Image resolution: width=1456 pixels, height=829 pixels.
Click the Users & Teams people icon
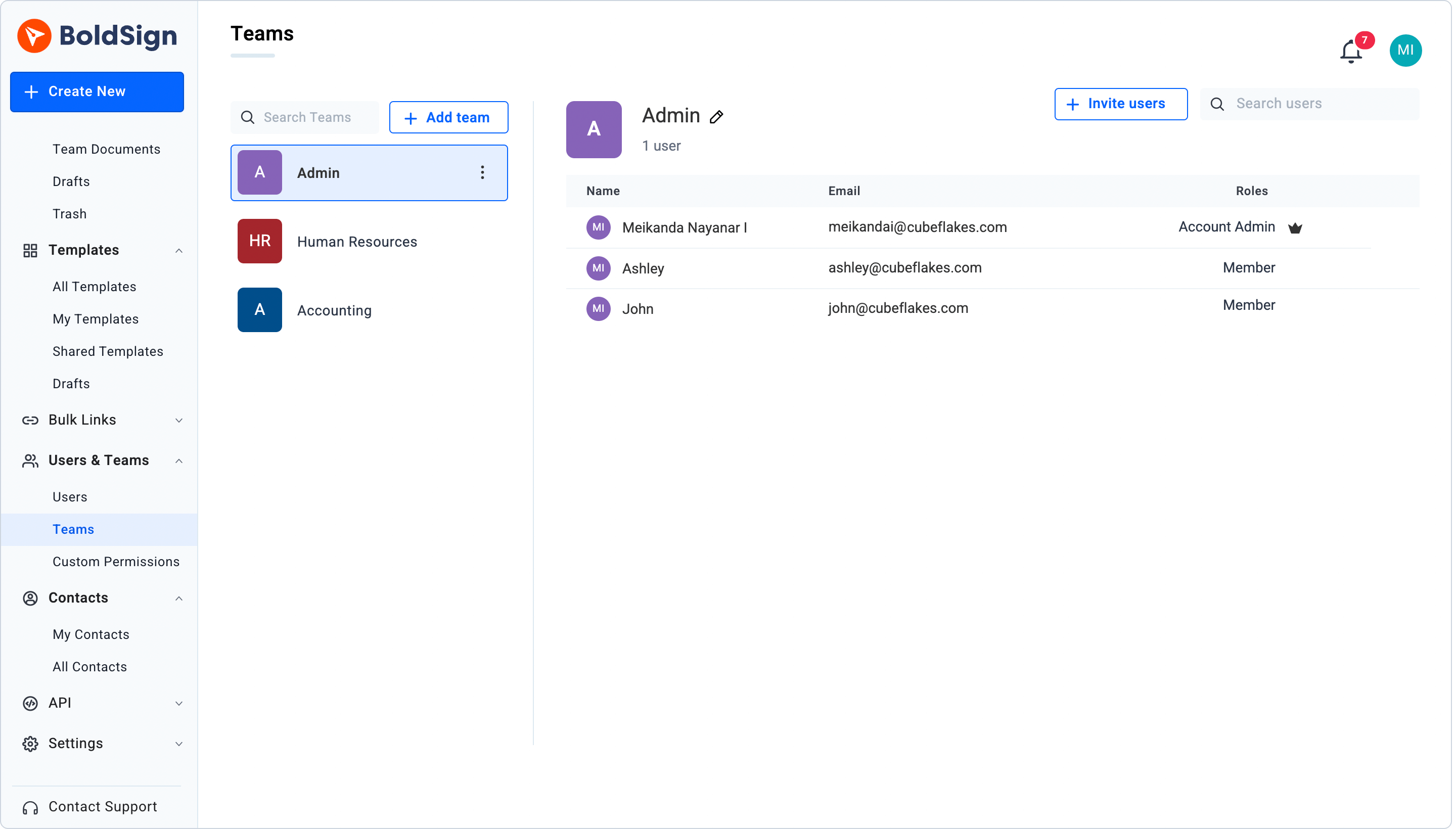(30, 462)
